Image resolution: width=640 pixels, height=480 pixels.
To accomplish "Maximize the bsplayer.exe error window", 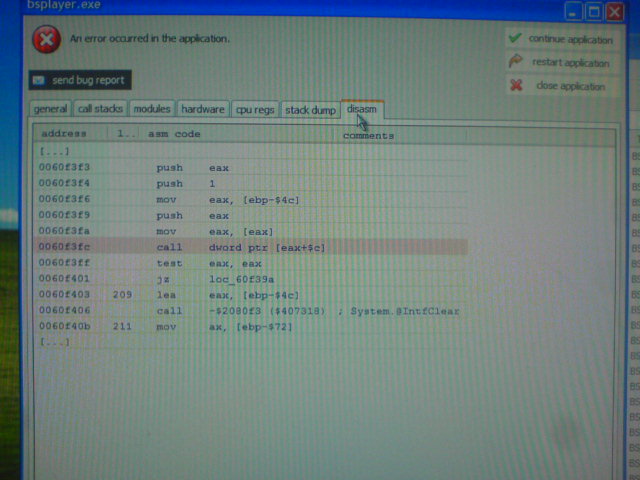I will (x=594, y=11).
